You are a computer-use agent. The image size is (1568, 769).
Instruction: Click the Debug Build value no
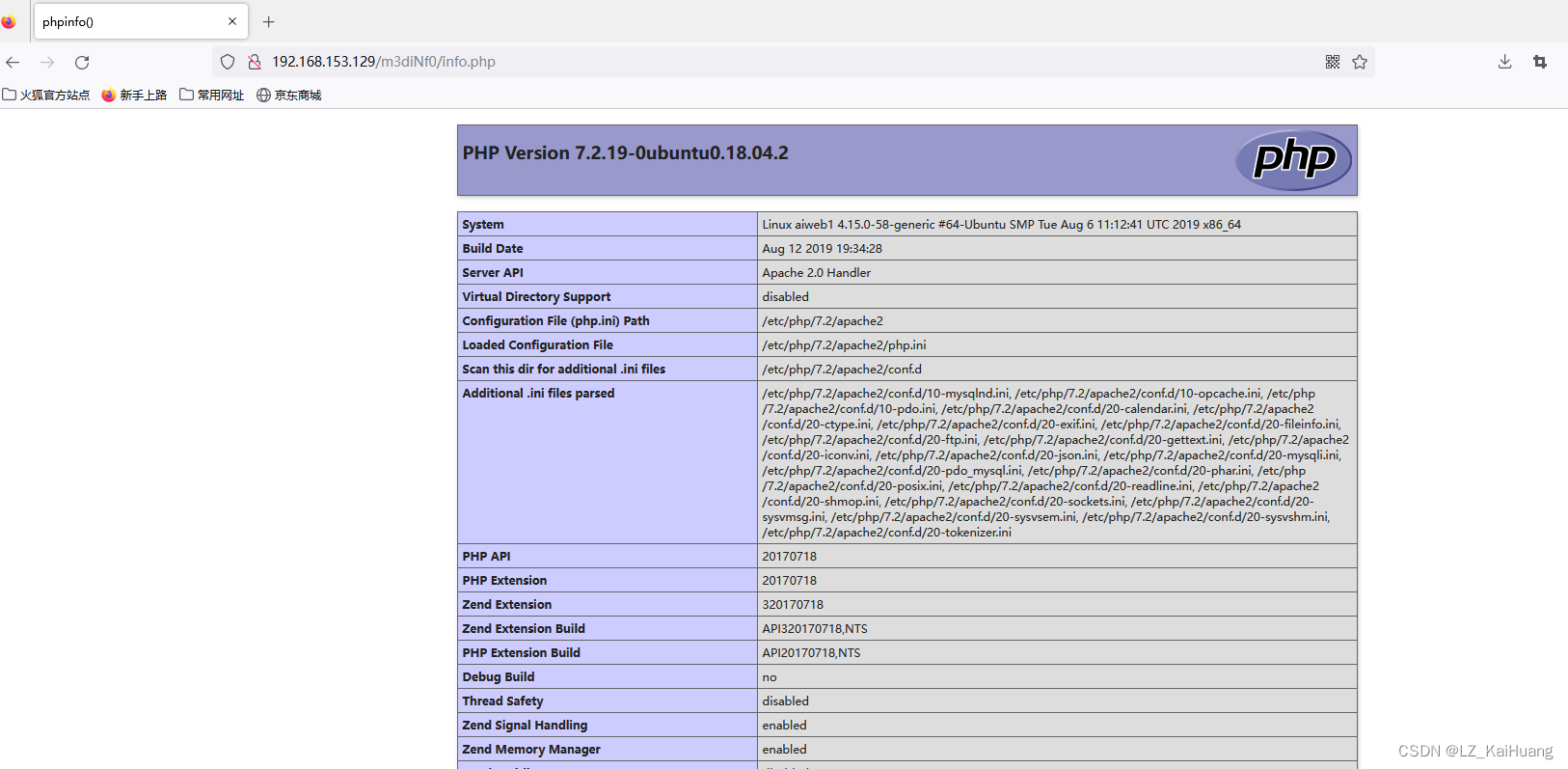coord(770,677)
